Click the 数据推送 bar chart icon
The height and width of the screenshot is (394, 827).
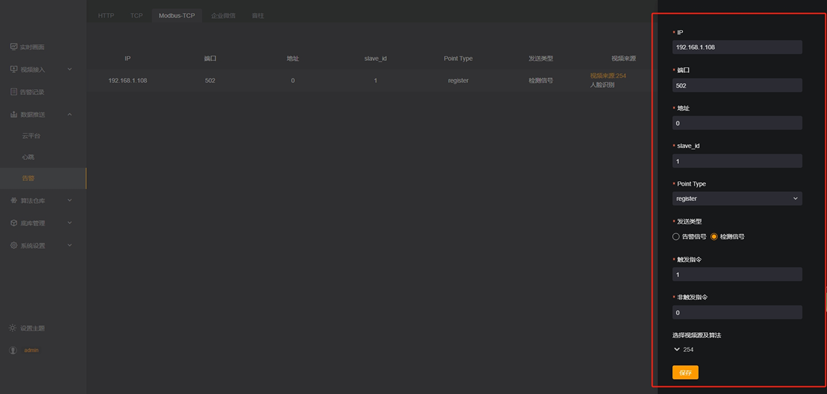coord(14,114)
